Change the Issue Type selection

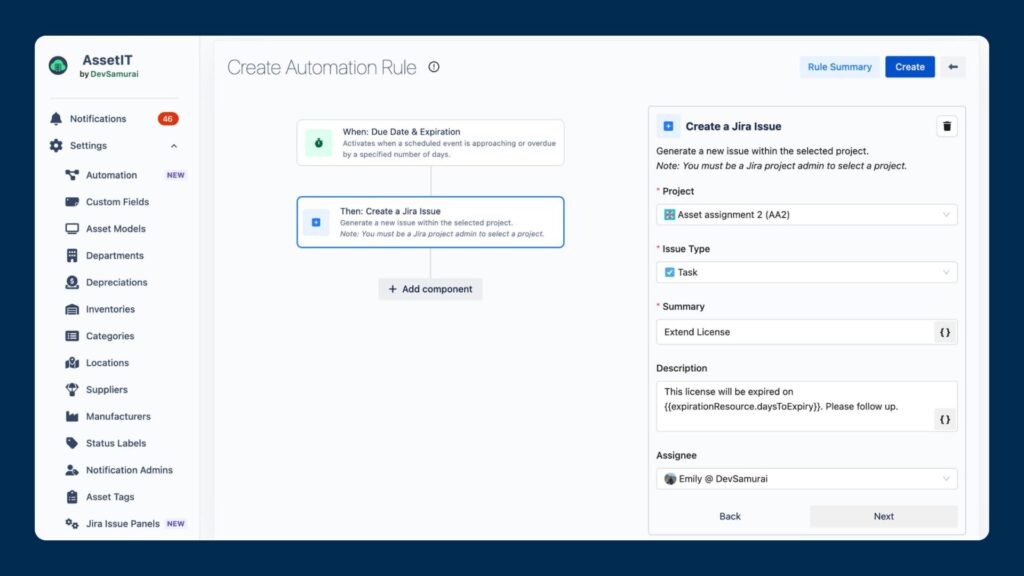pos(806,272)
